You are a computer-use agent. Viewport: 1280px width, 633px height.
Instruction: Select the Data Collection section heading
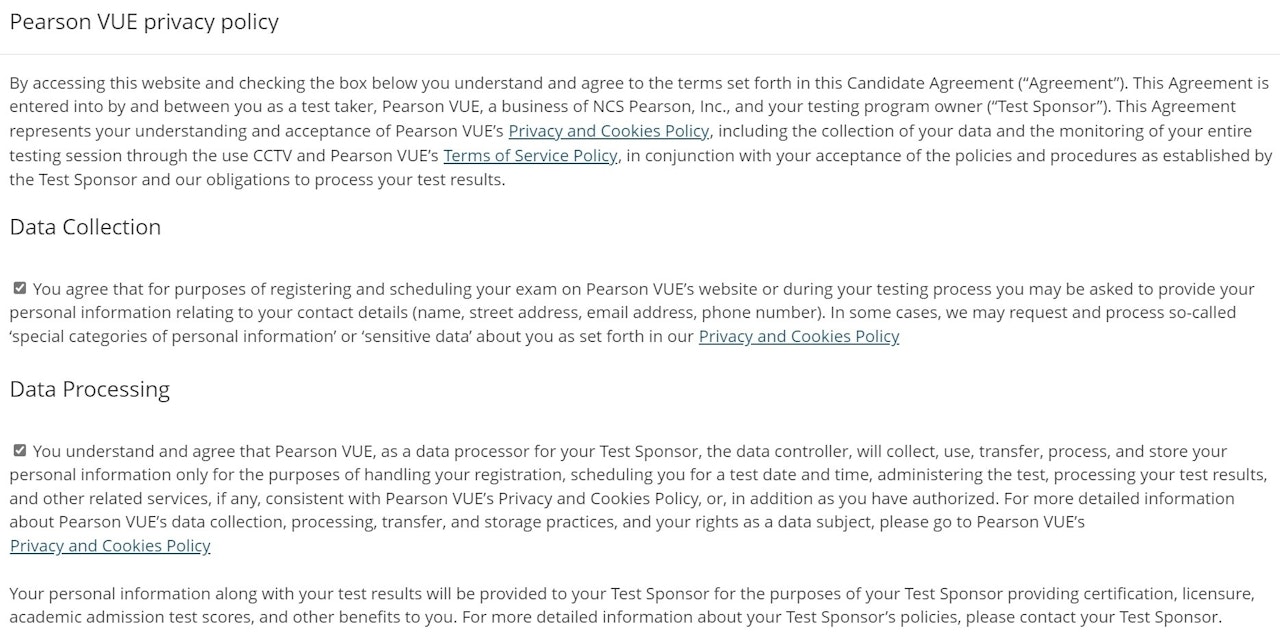[85, 227]
